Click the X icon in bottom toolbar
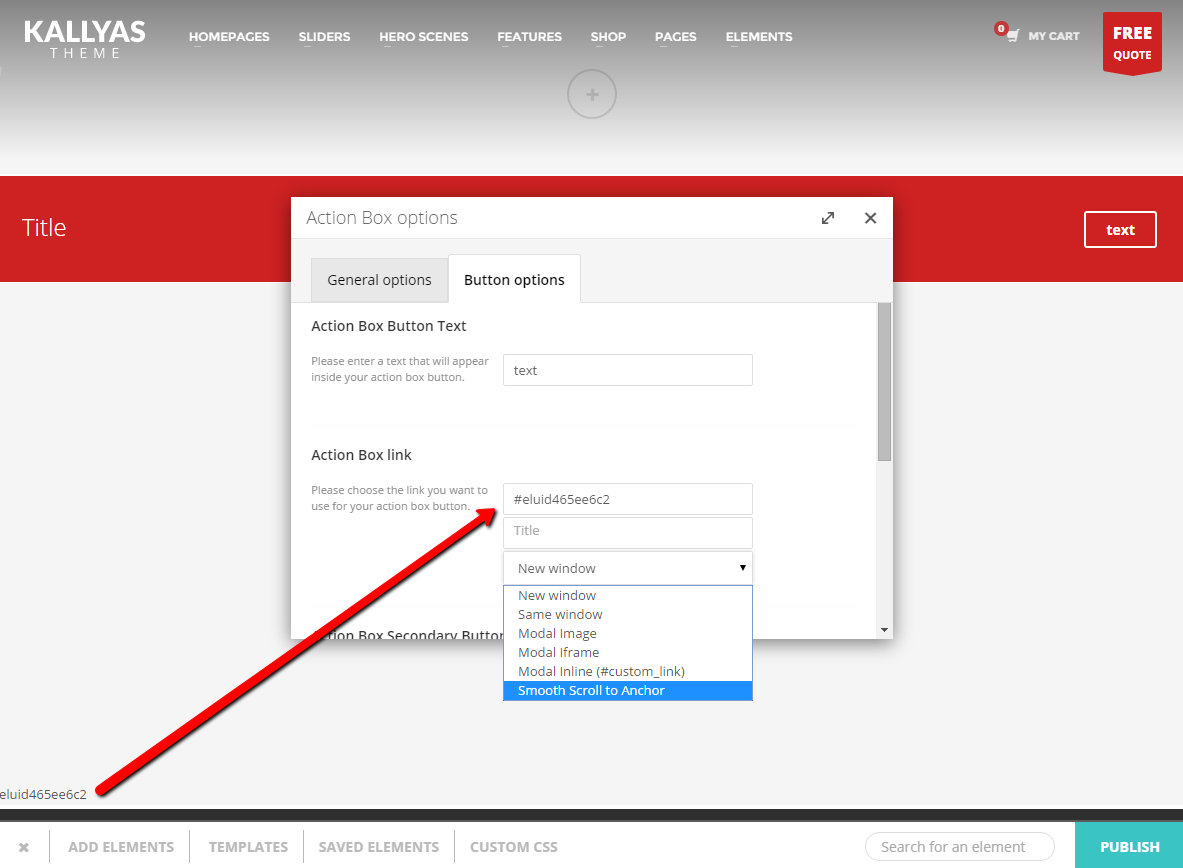This screenshot has height=868, width=1183. tap(24, 847)
